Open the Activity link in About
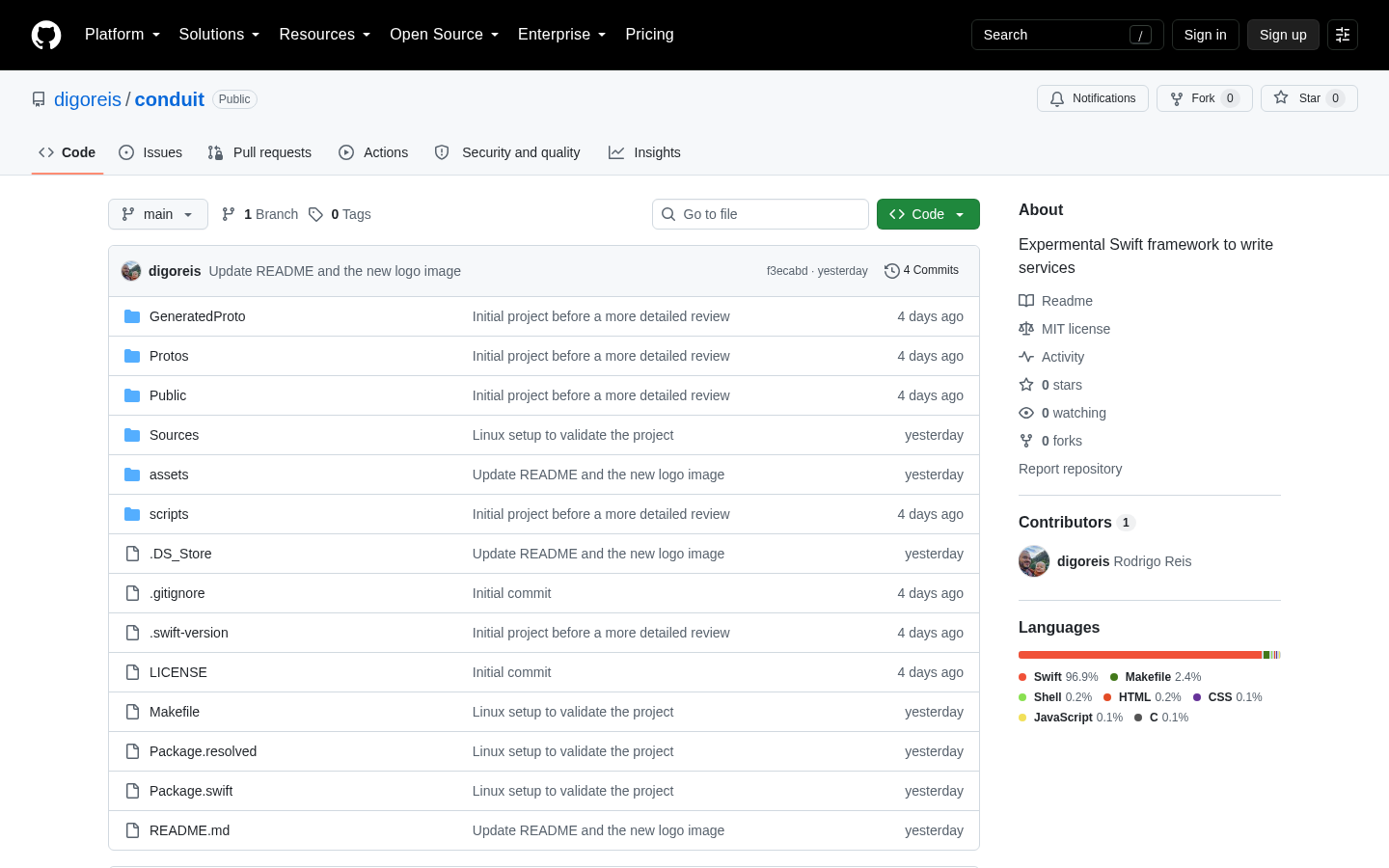 click(1051, 357)
